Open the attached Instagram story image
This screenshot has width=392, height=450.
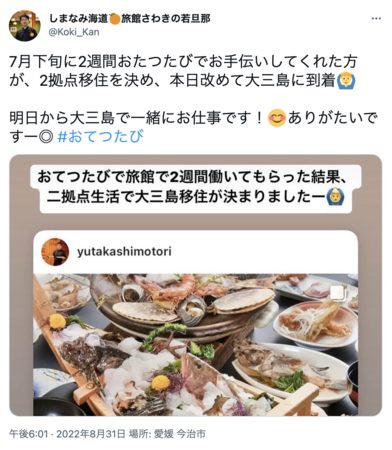point(196,285)
